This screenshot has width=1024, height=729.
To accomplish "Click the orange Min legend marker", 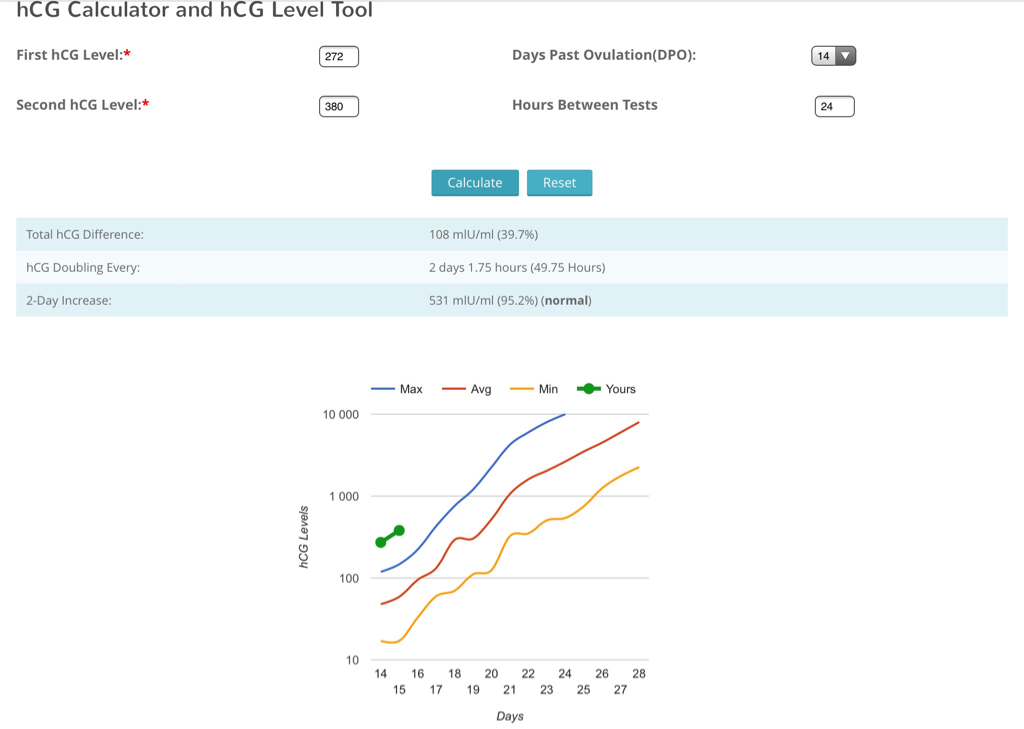I will [522, 389].
